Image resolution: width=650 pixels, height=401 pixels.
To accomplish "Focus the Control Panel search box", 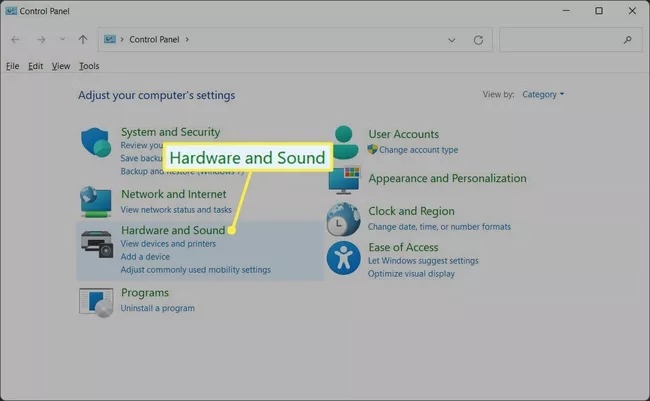I will [x=570, y=40].
